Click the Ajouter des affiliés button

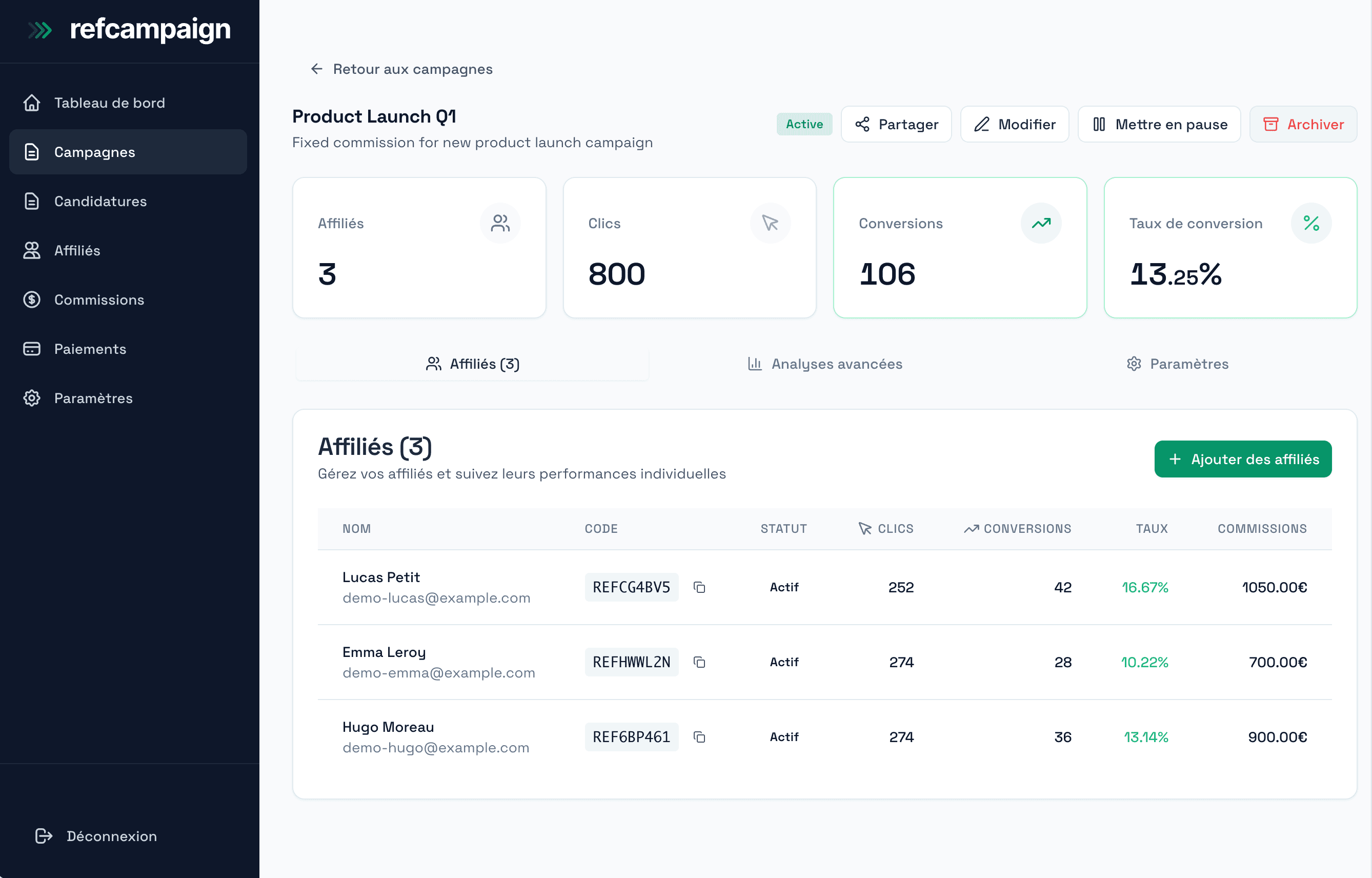click(x=1243, y=459)
